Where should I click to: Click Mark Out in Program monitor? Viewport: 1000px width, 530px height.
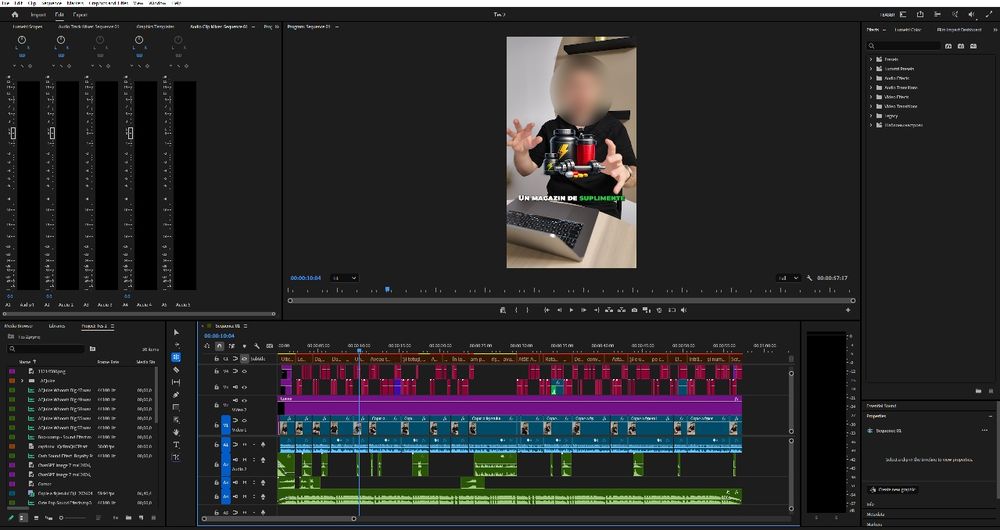click(527, 310)
